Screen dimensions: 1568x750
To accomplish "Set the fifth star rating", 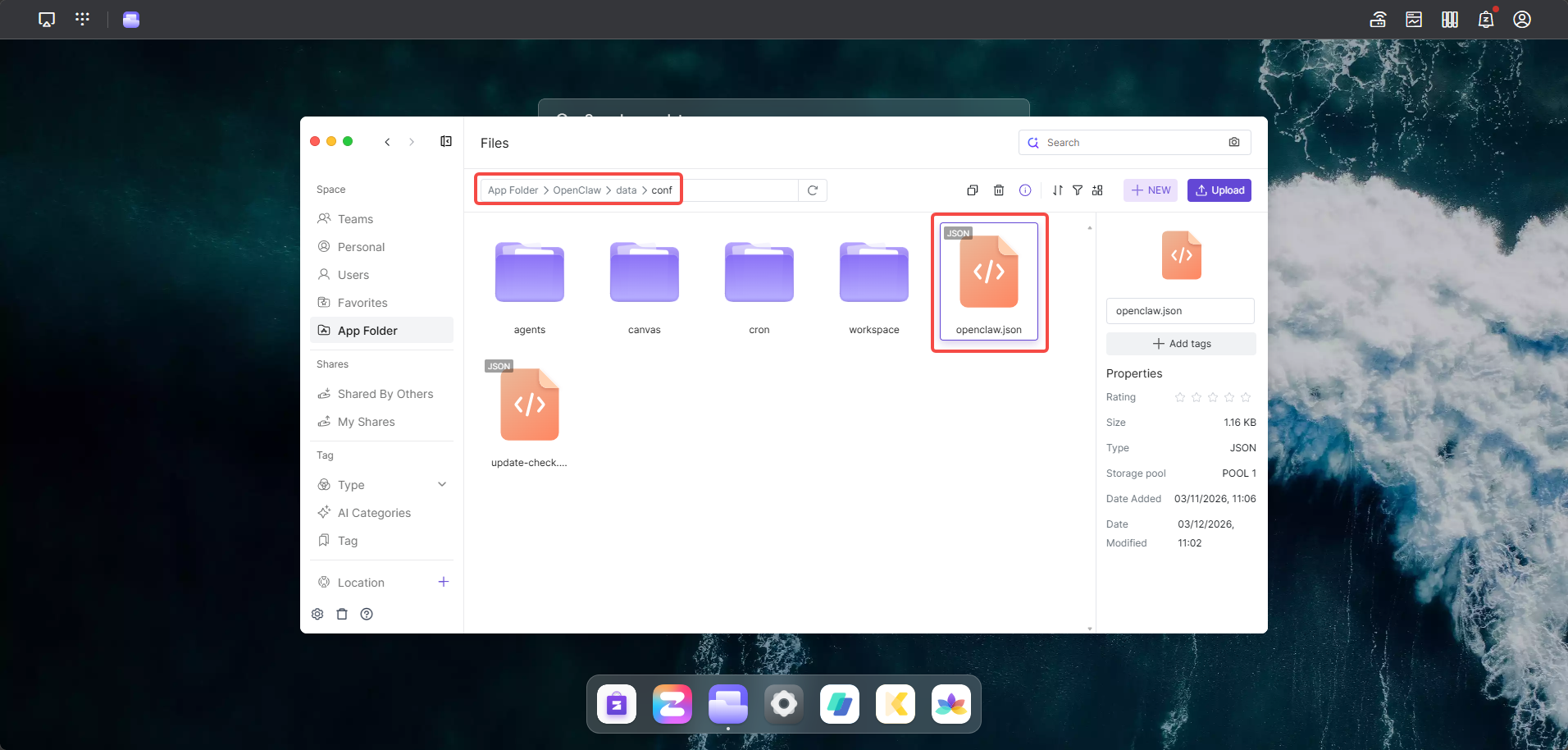I will [x=1246, y=397].
